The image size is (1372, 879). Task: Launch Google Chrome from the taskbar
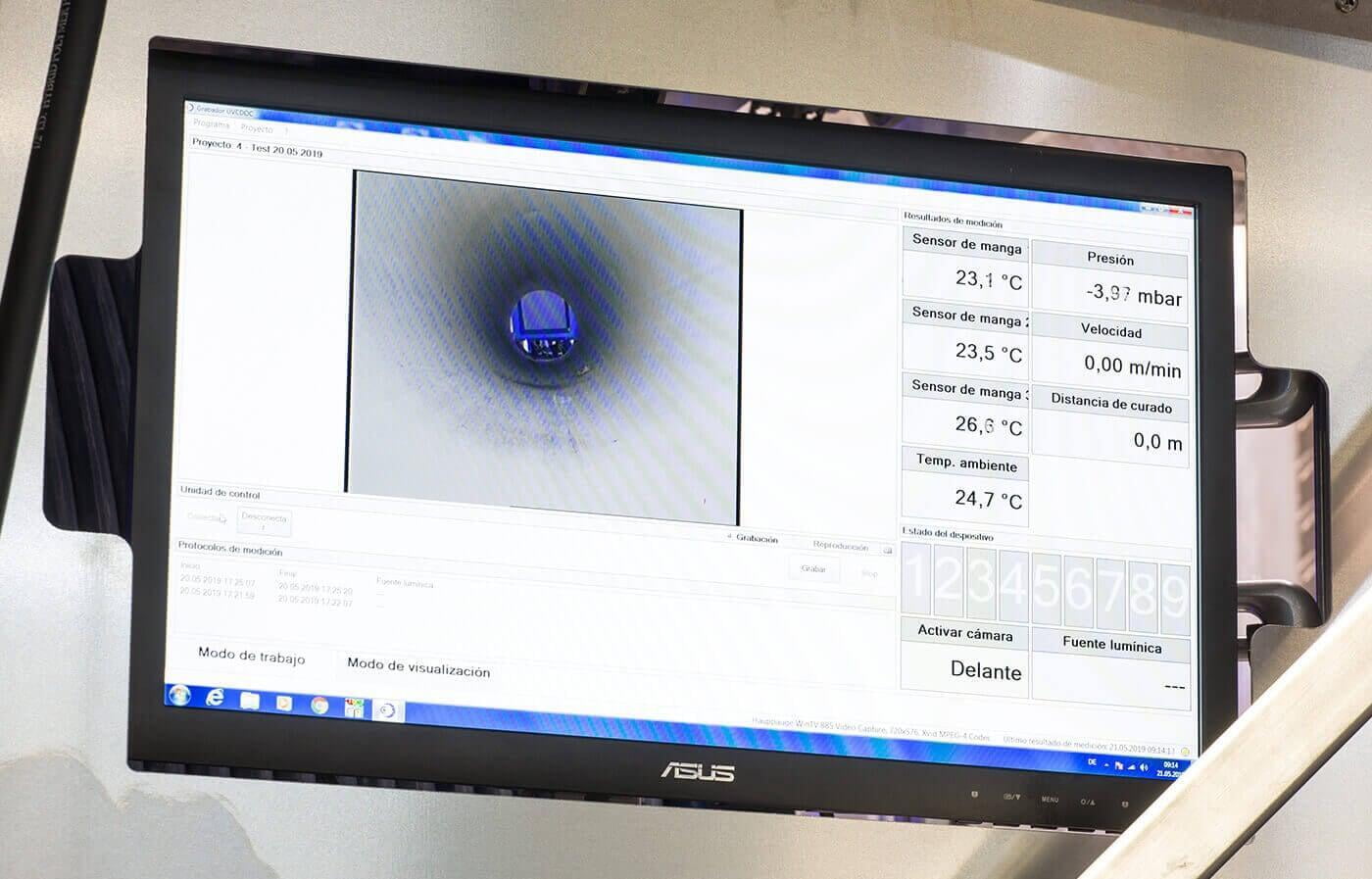(319, 705)
